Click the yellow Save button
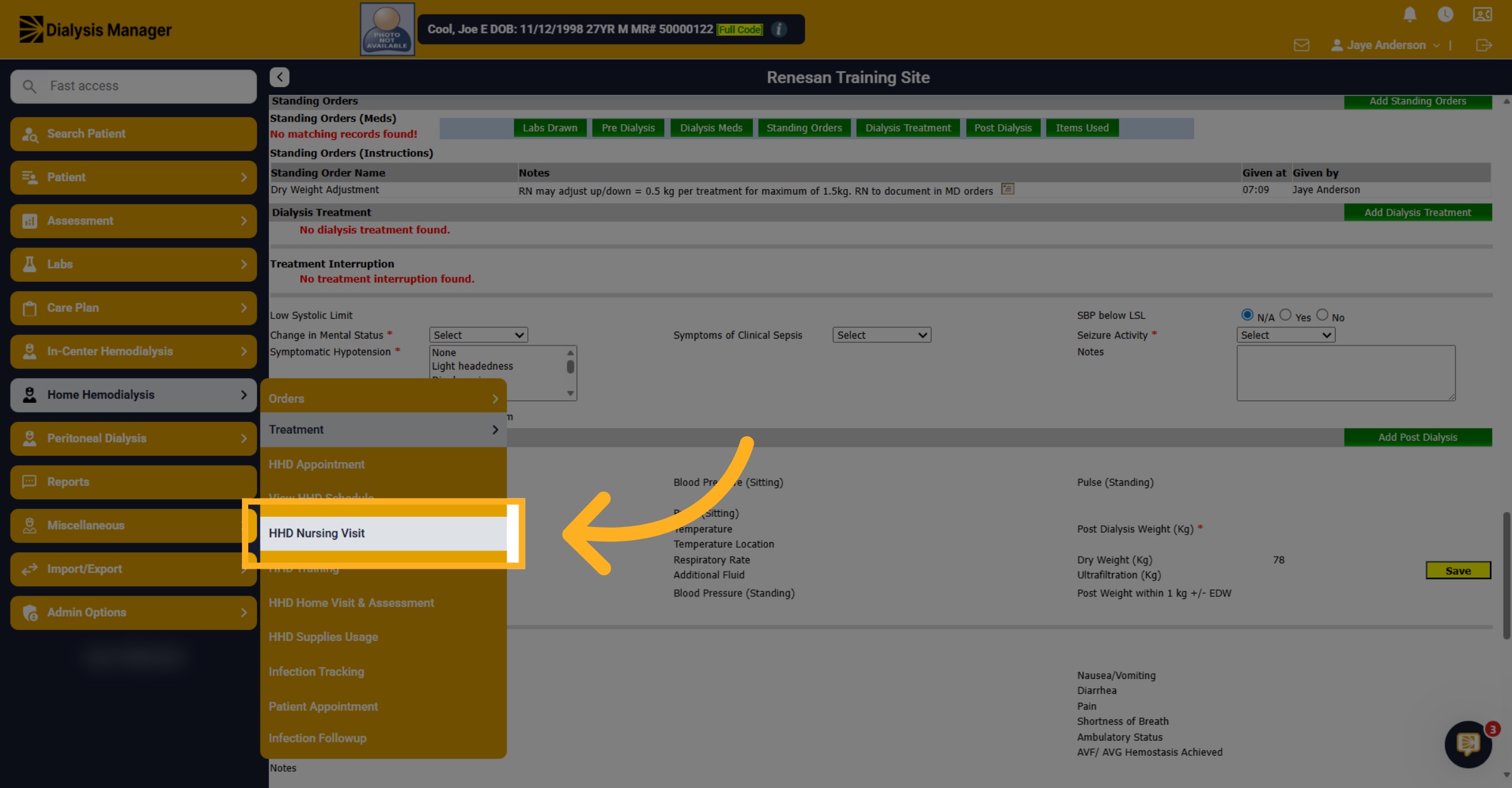This screenshot has width=1512, height=788. coord(1458,571)
